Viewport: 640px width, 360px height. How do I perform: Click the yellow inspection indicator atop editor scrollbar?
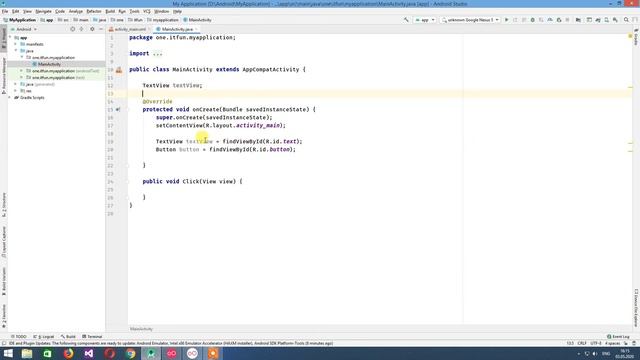coord(630,36)
